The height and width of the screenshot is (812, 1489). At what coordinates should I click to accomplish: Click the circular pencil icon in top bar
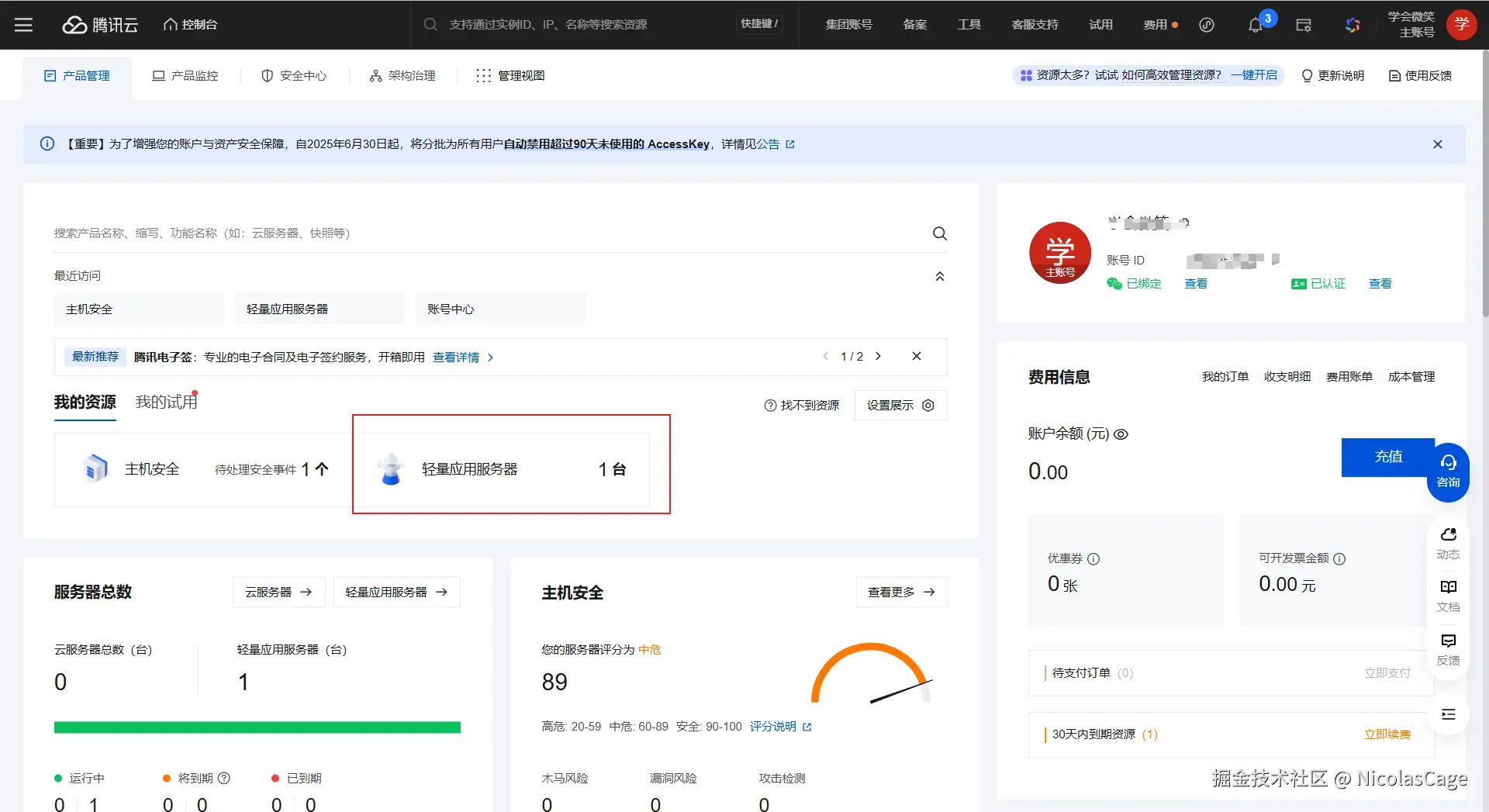coord(1207,25)
